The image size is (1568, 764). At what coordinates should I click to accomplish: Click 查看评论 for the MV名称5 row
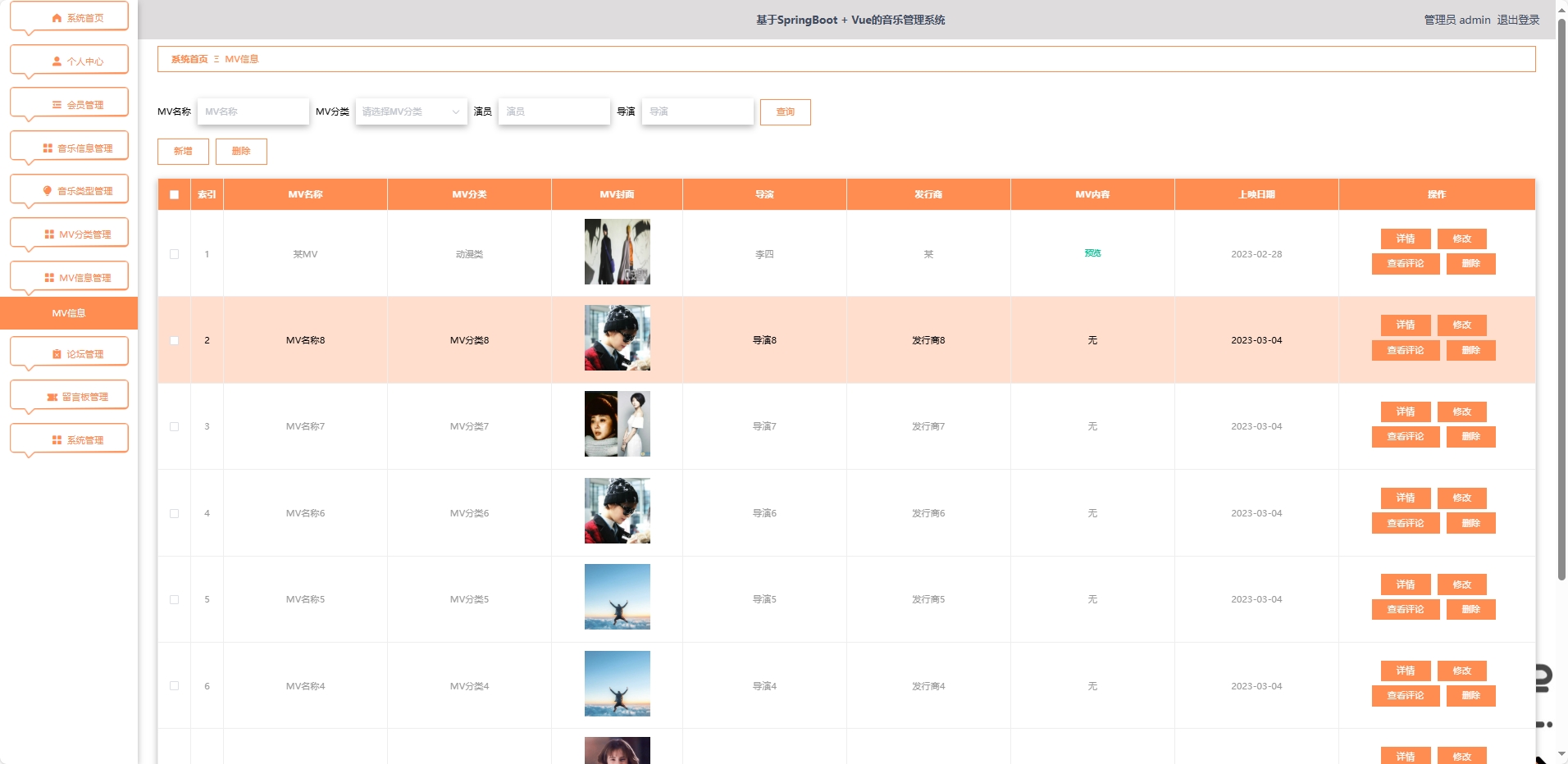1406,609
